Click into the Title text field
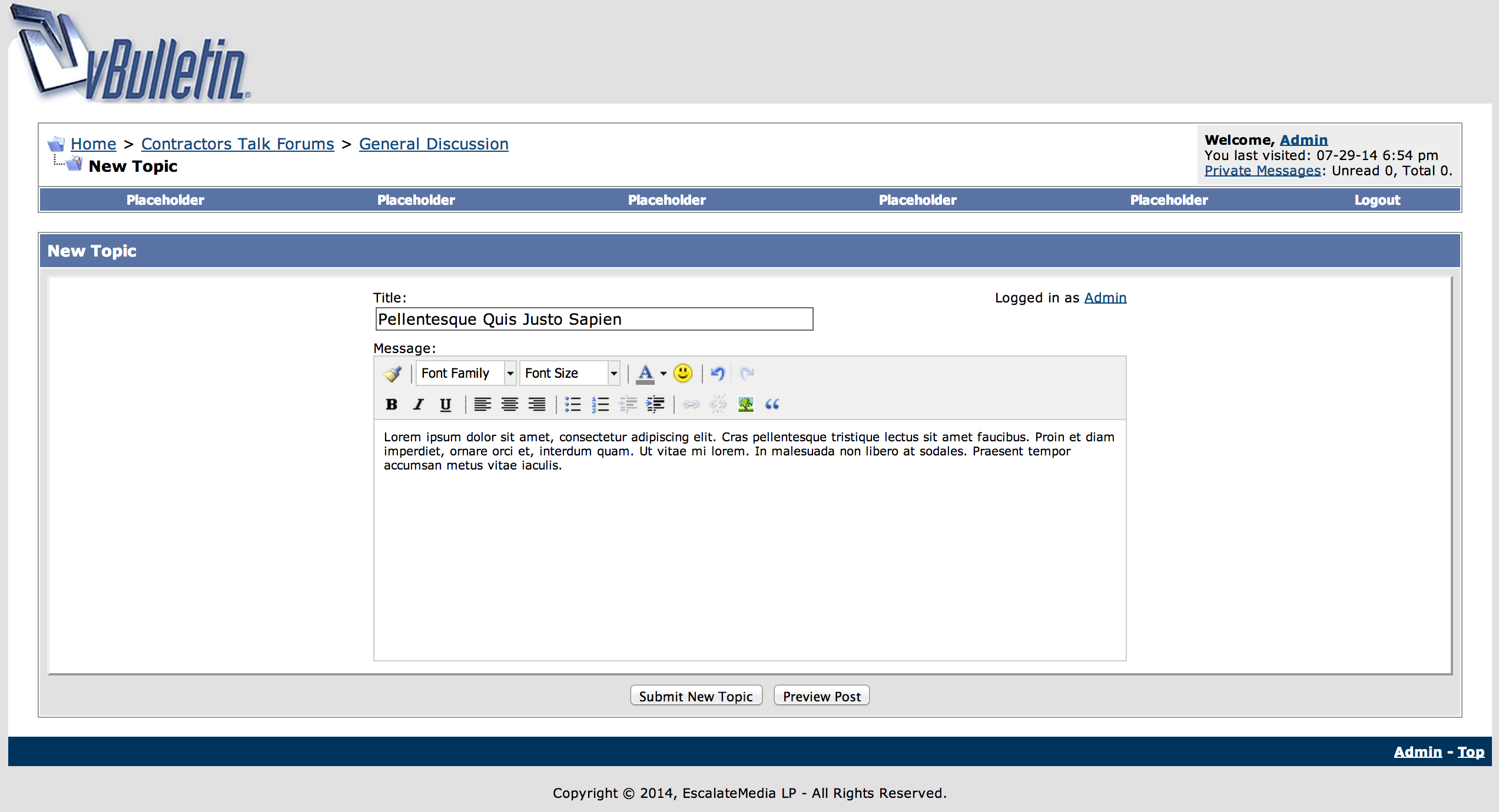The image size is (1499, 812). click(x=593, y=319)
